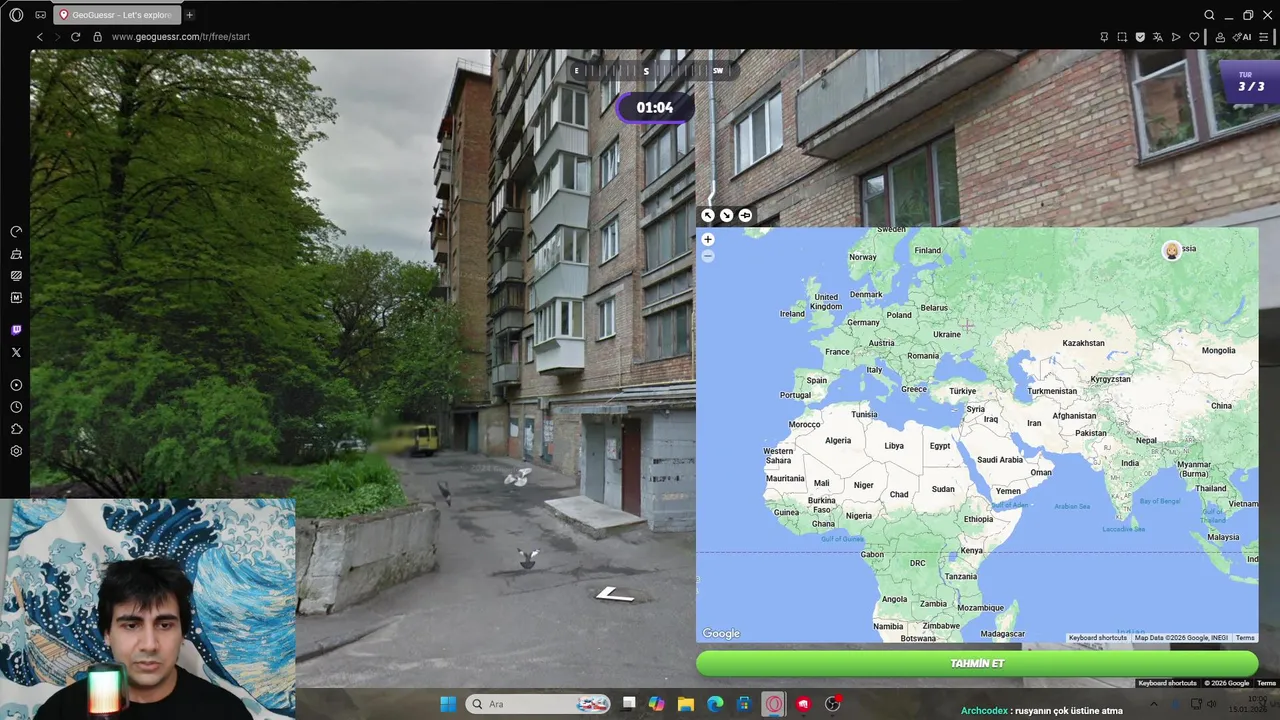Open the Aria AI assistant
This screenshot has width=1280, height=720.
click(1243, 37)
